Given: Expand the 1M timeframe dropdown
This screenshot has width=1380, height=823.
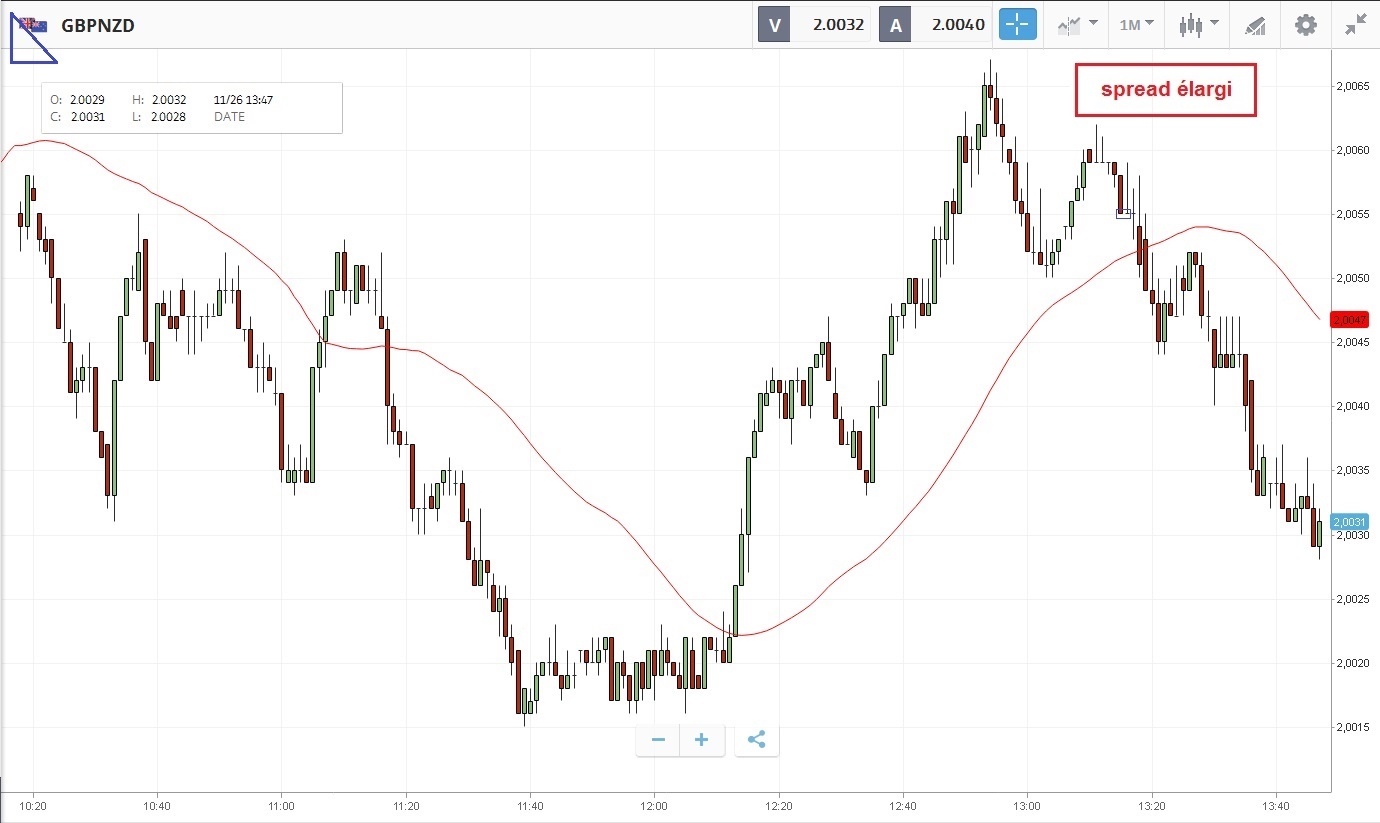Looking at the screenshot, I should (1136, 25).
